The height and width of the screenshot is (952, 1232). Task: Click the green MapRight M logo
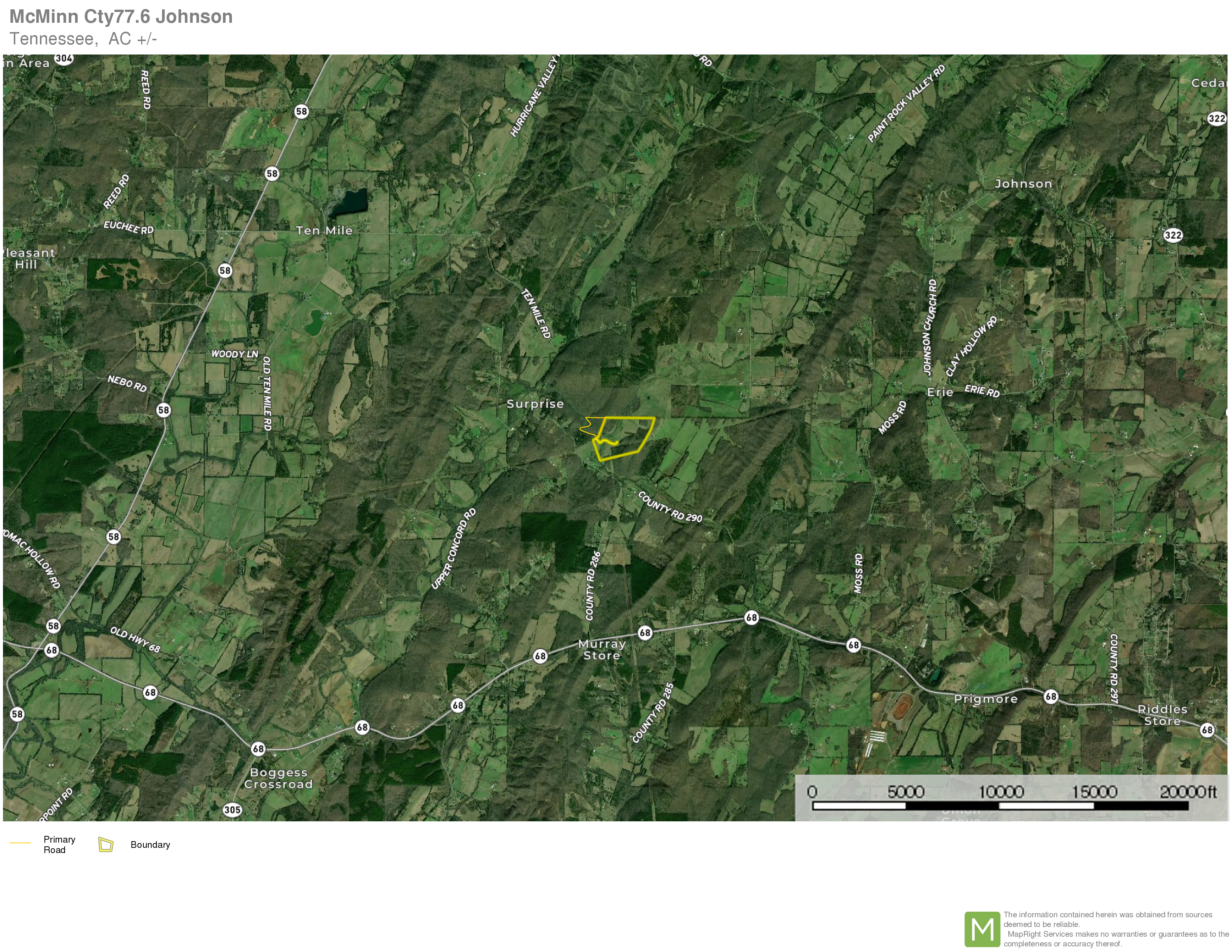[x=982, y=930]
